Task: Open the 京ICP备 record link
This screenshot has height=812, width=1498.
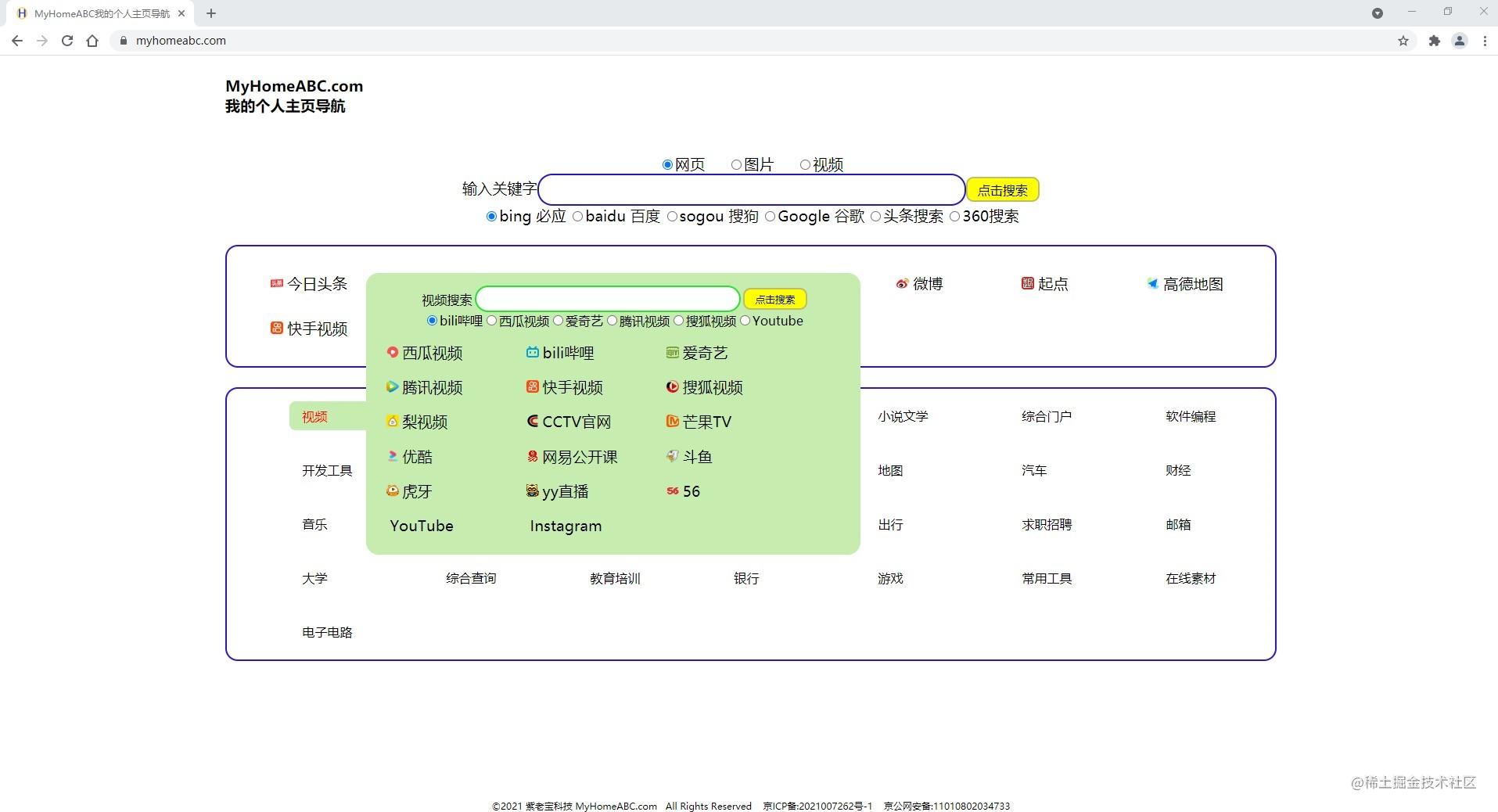Action: (817, 806)
